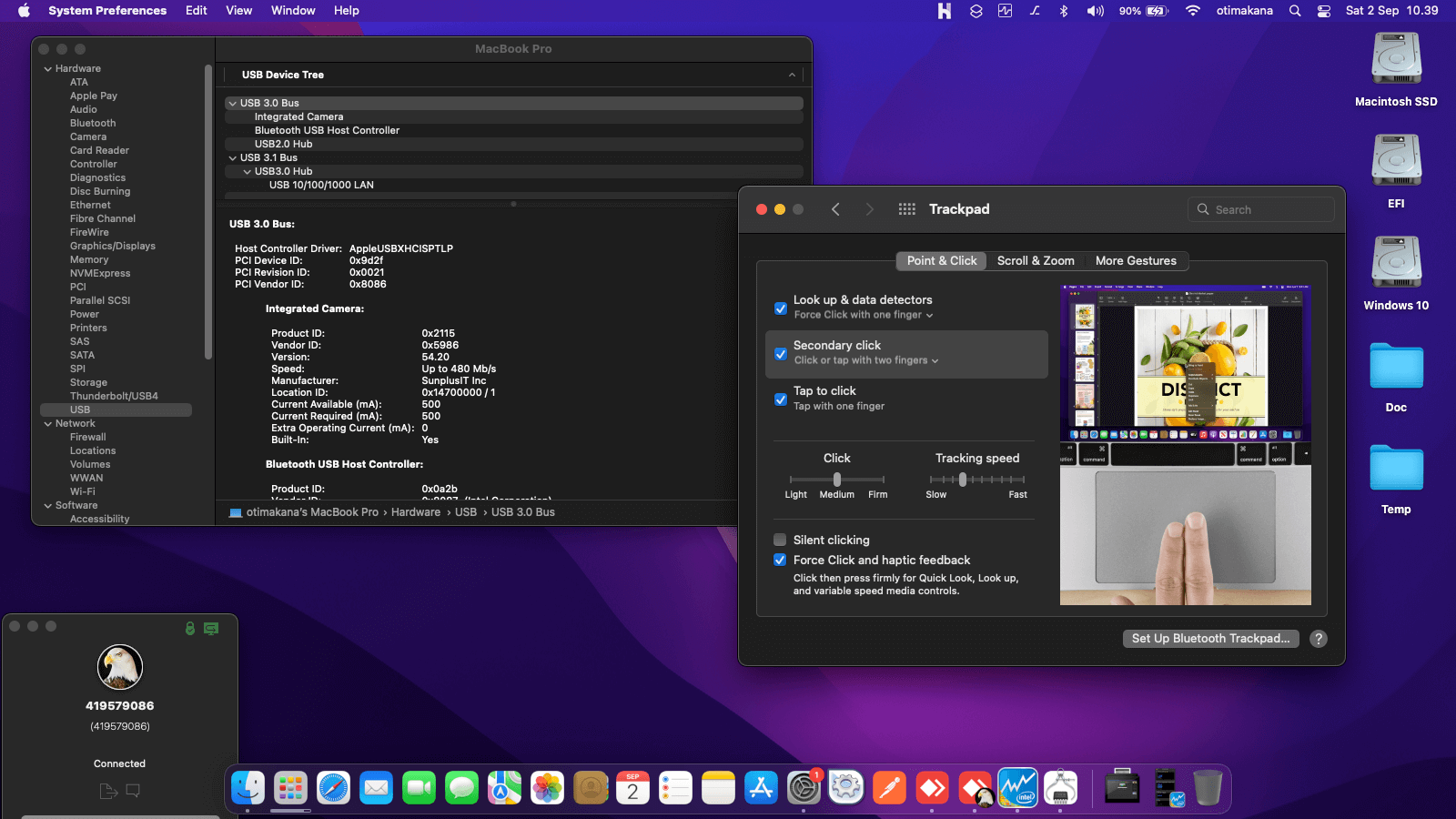Select USB 10/100/1000 LAN row

514,186
